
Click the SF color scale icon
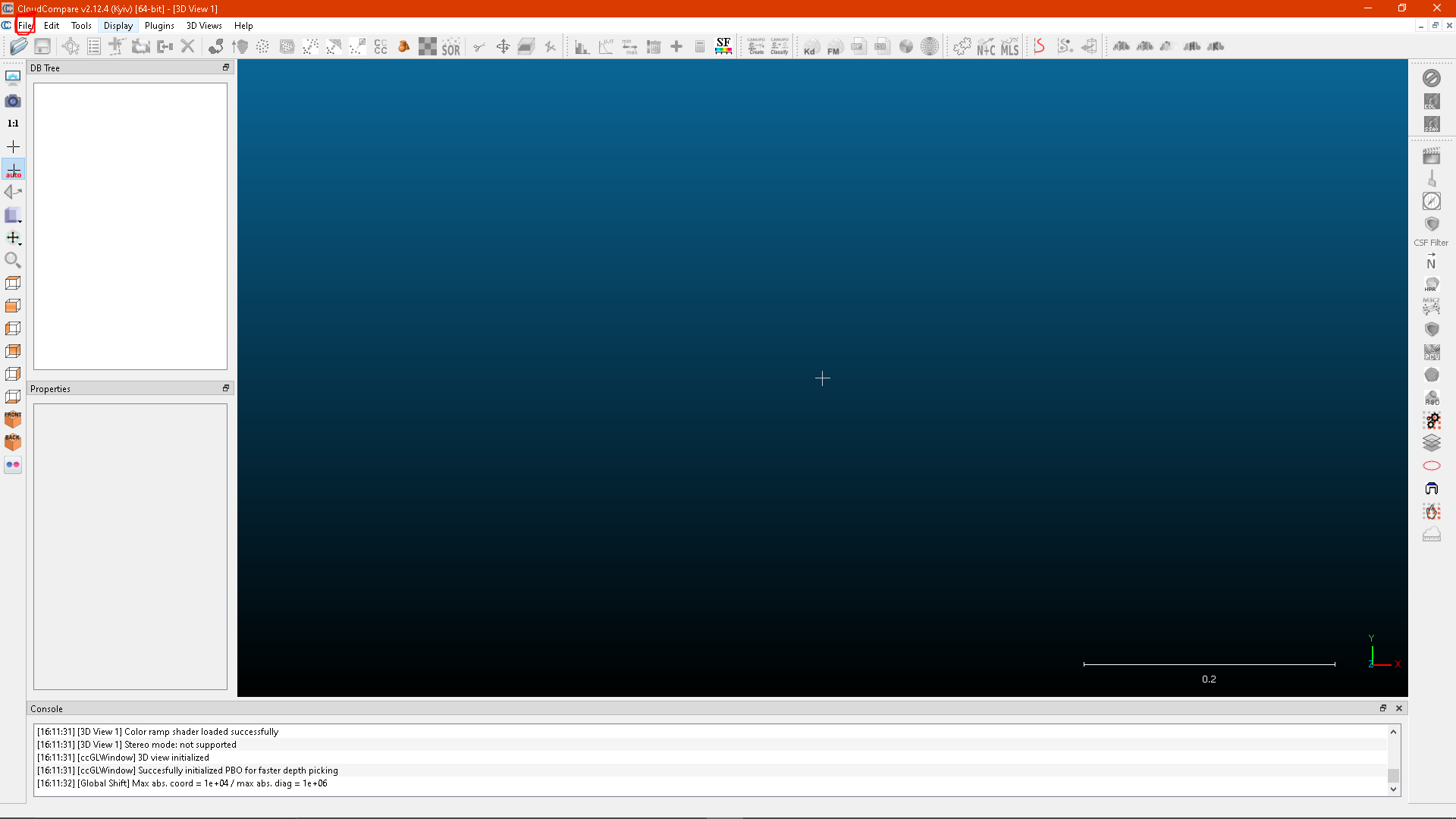pyautogui.click(x=723, y=46)
